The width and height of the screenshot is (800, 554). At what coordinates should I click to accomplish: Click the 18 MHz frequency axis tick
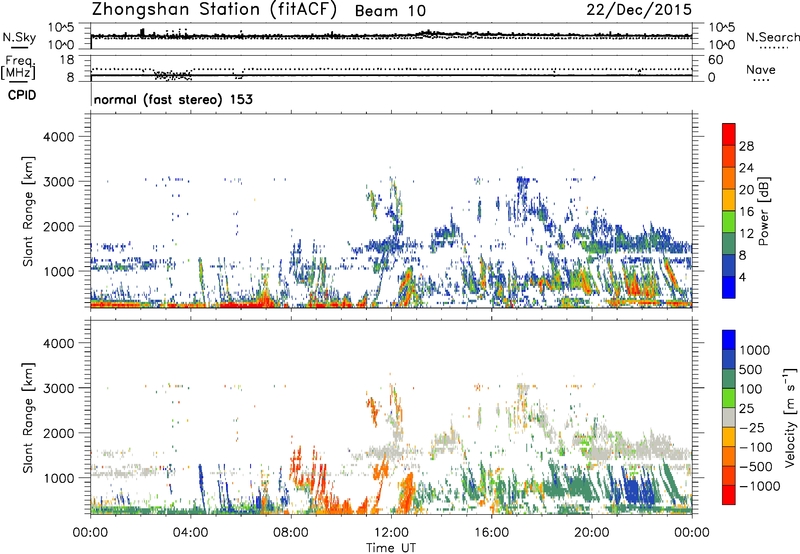pos(67,60)
